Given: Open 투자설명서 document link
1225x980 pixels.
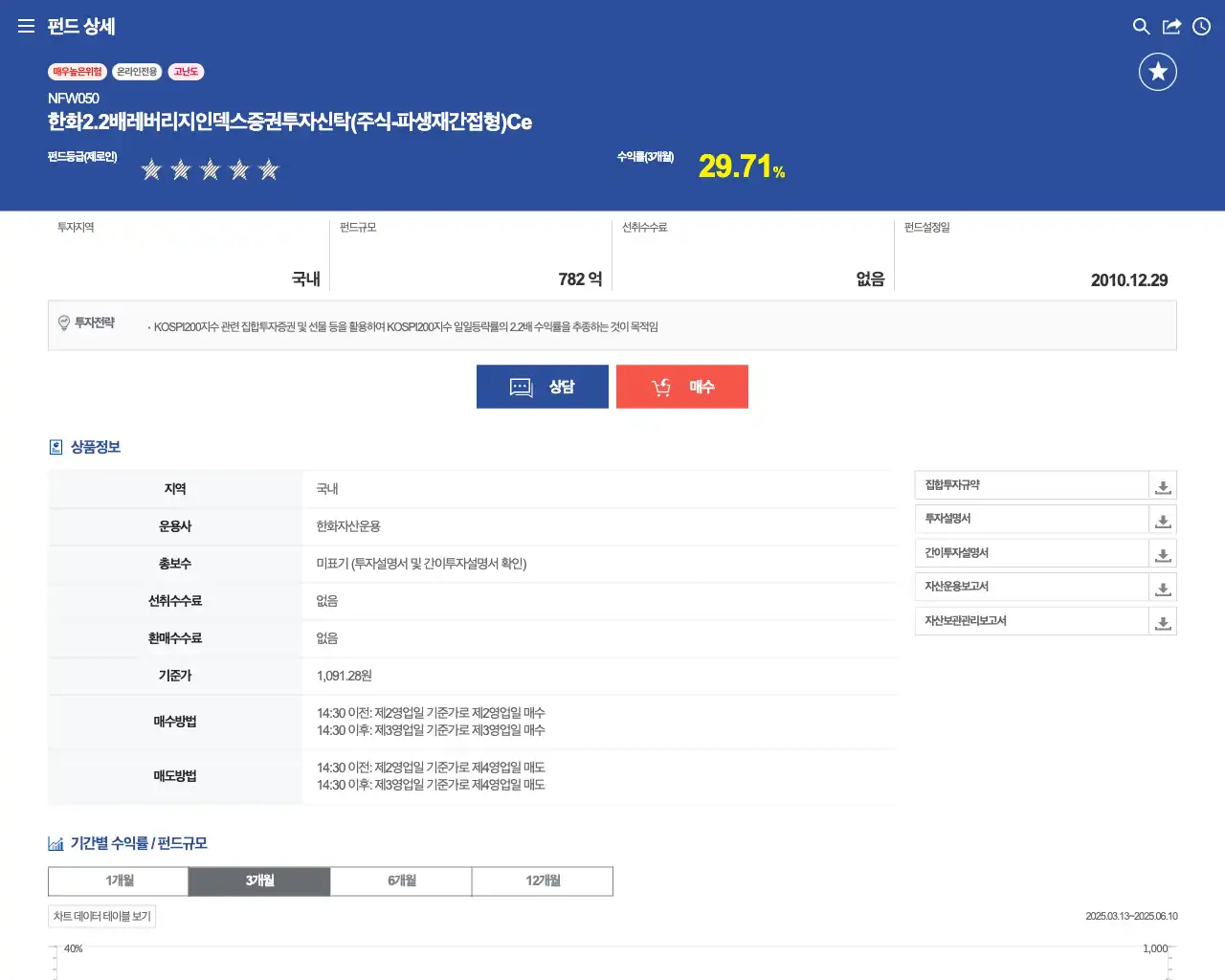Looking at the screenshot, I should tap(1032, 519).
